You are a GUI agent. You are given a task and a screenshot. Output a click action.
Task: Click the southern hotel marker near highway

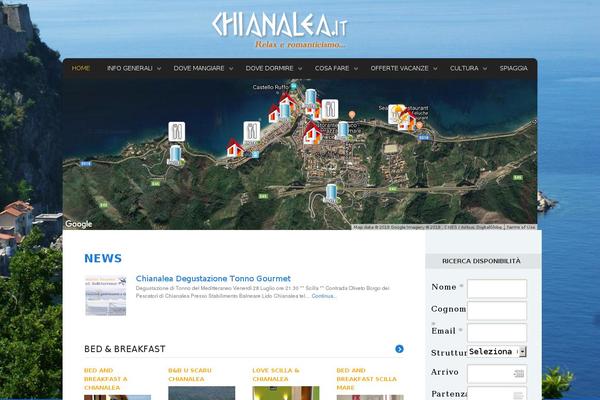[x=331, y=193]
